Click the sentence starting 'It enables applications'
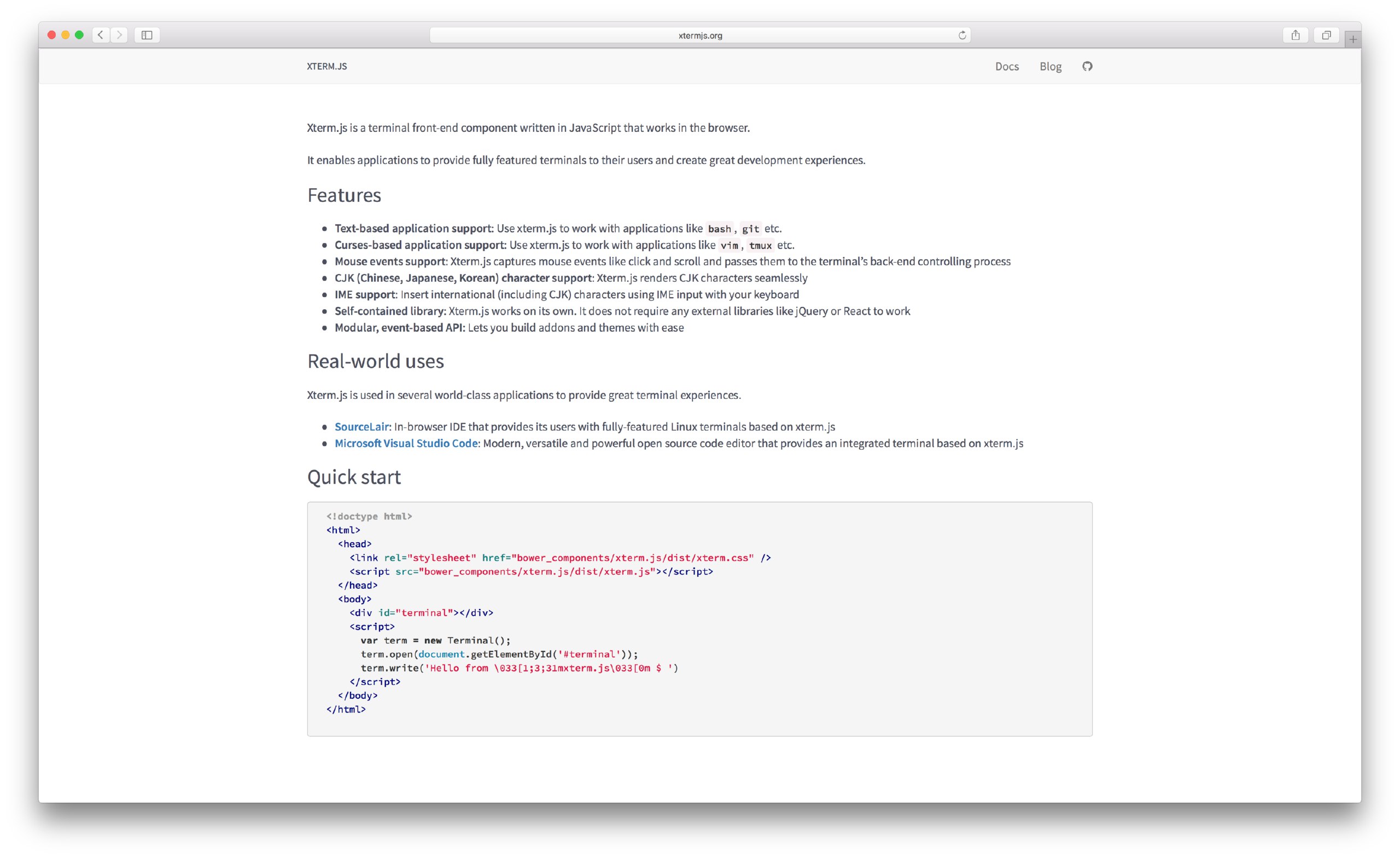This screenshot has height=858, width=1400. [x=586, y=160]
